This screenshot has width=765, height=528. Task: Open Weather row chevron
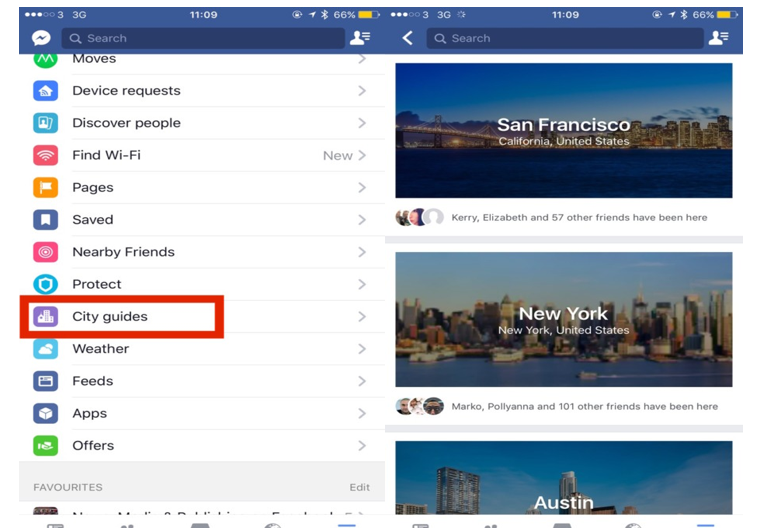click(362, 348)
